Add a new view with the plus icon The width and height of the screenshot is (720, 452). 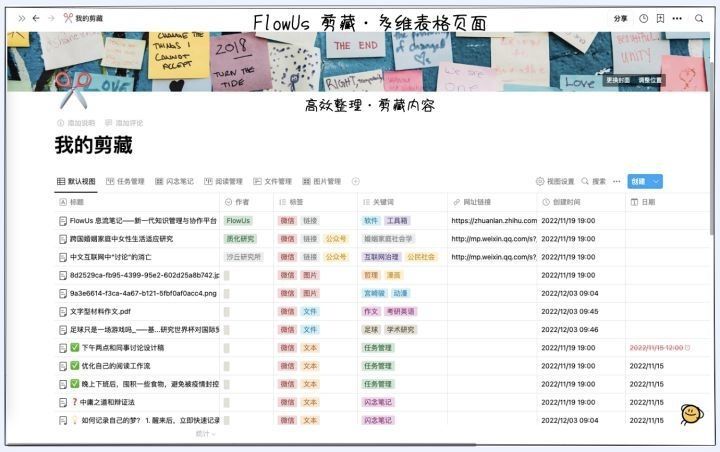click(355, 181)
